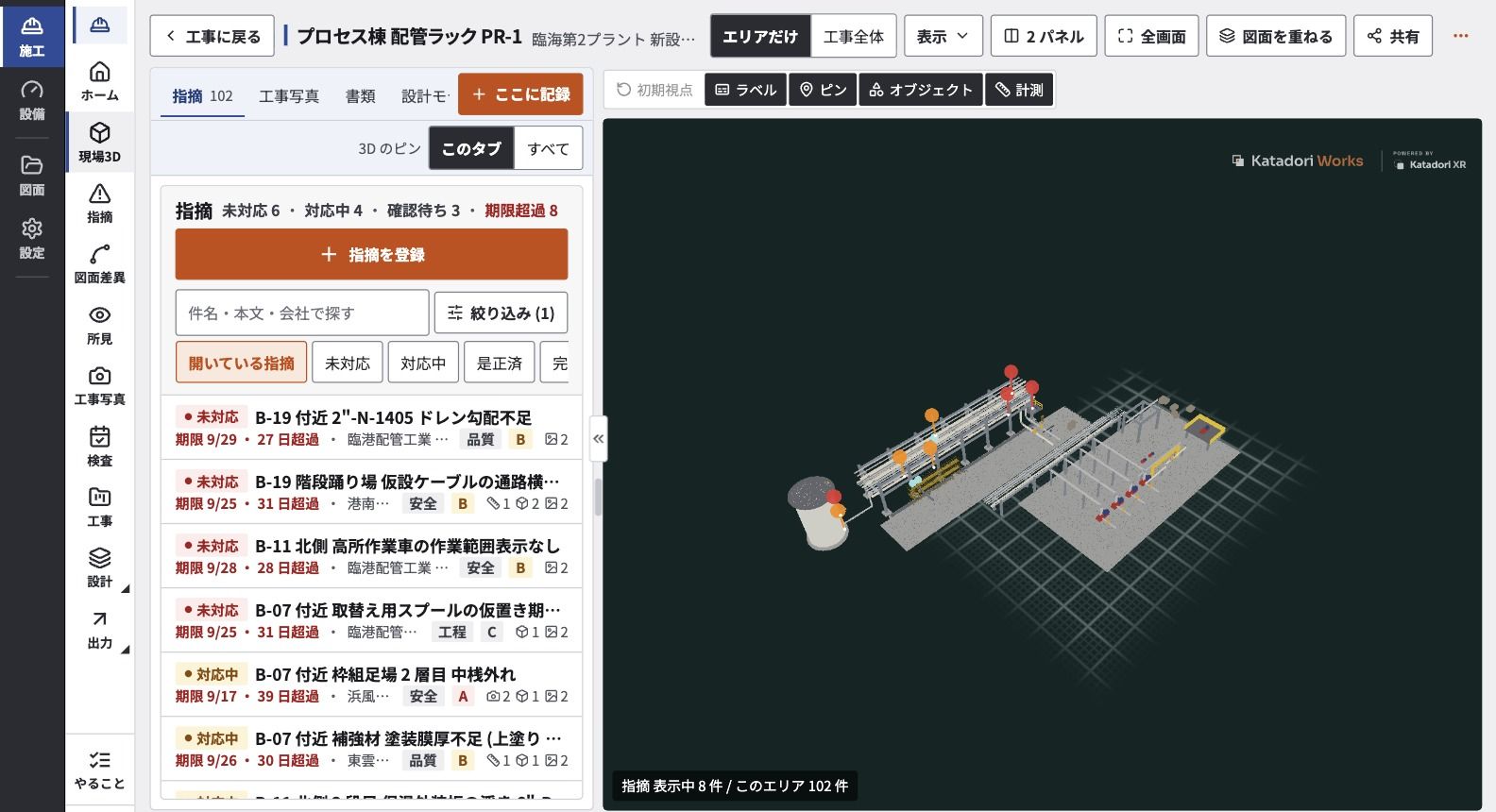Image resolution: width=1496 pixels, height=812 pixels.
Task: Select the 指摘 102 tab
Action: click(x=202, y=95)
